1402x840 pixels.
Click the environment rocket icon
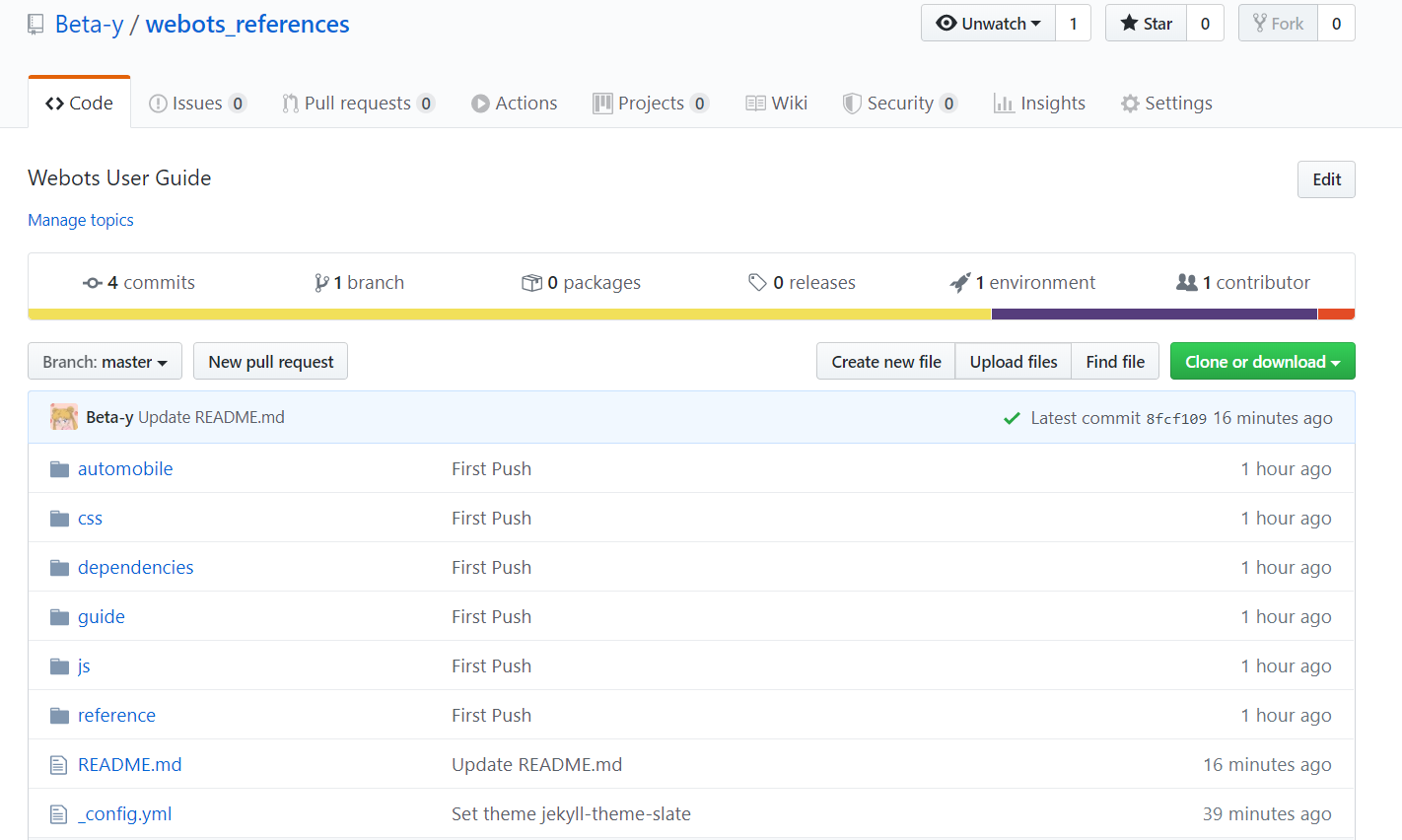coord(960,283)
